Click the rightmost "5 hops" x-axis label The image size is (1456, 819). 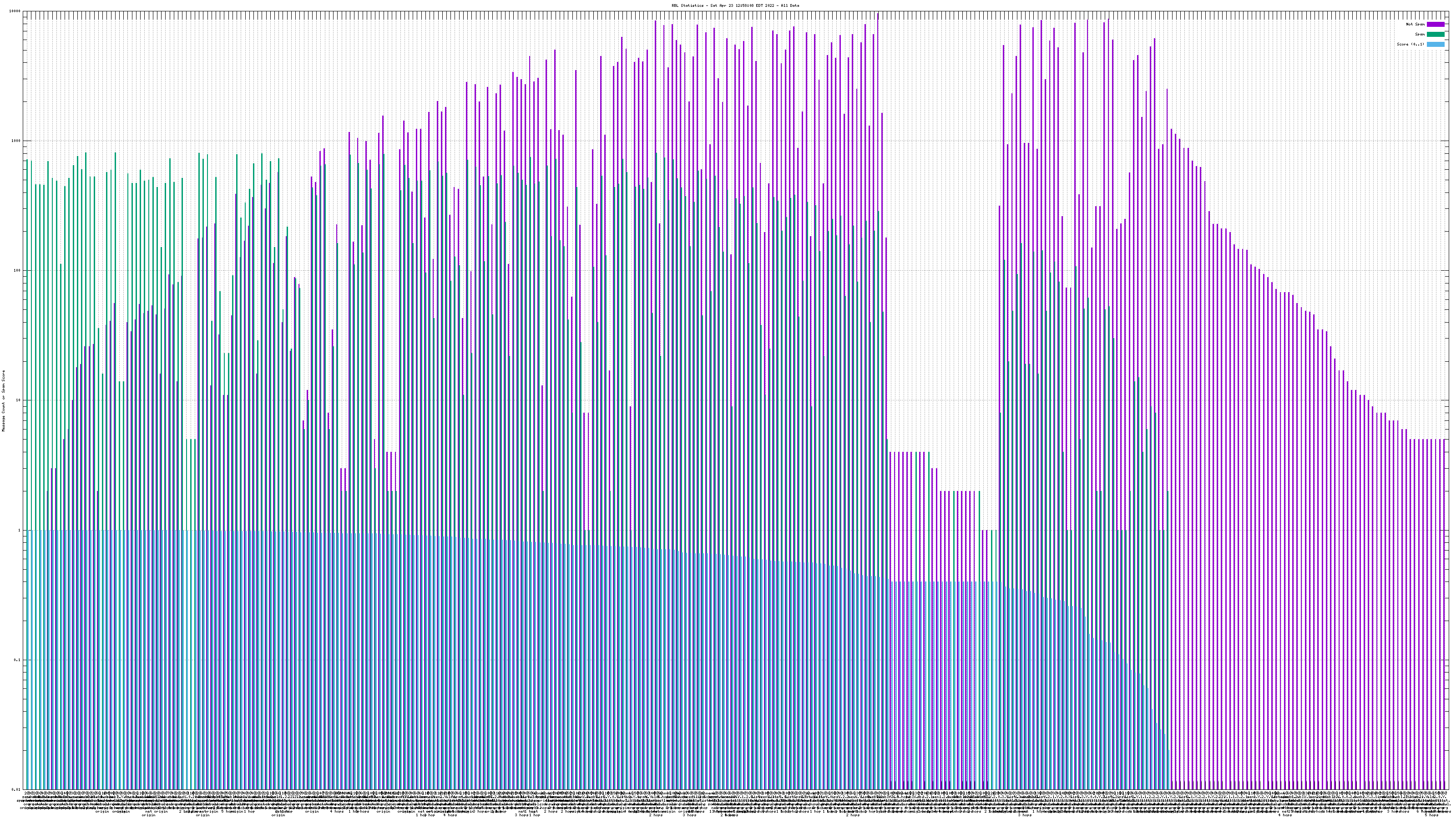(1431, 815)
